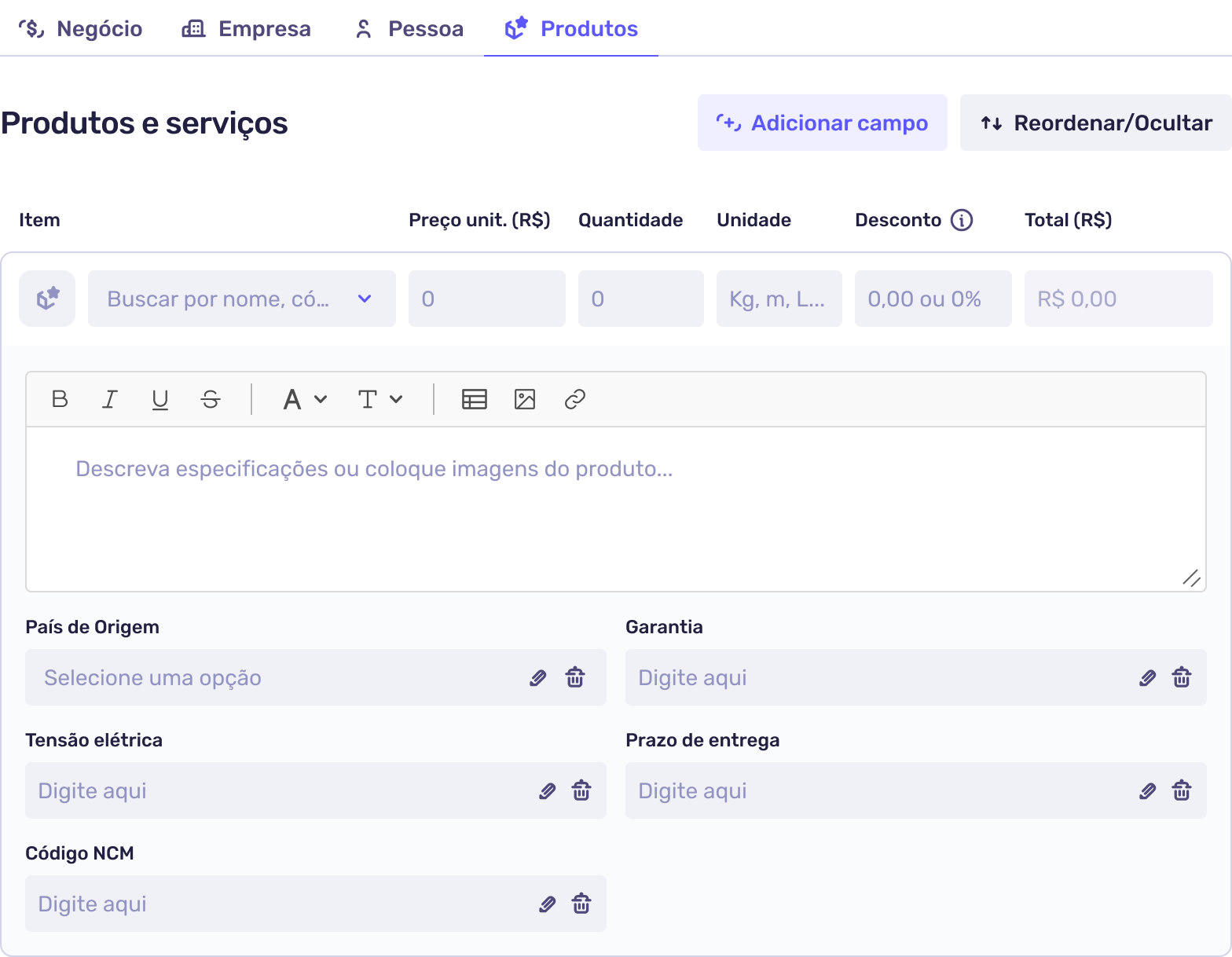Click the Total R$ 0,00 field
Screen dimensions: 1232x957
tap(1119, 299)
